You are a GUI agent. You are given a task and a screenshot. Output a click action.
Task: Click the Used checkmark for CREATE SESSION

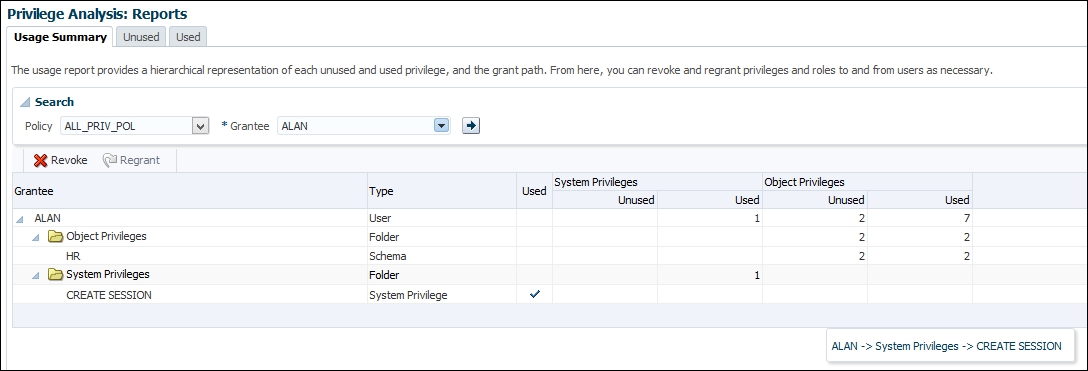coord(534,294)
